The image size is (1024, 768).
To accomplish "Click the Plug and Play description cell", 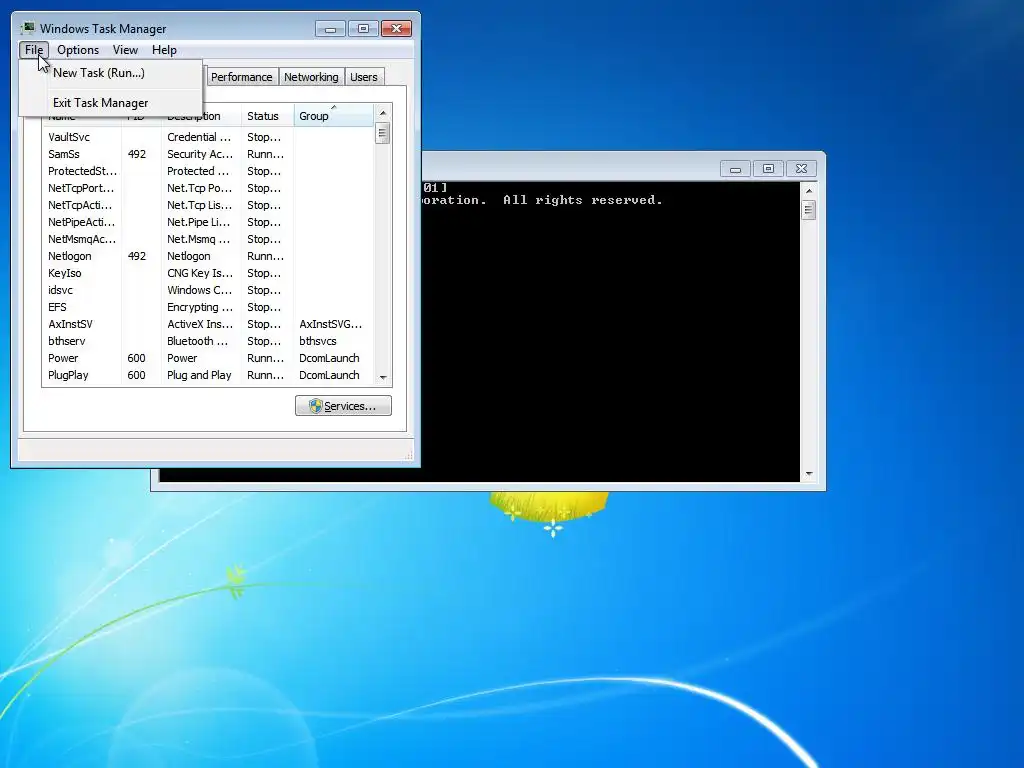I will coord(199,375).
